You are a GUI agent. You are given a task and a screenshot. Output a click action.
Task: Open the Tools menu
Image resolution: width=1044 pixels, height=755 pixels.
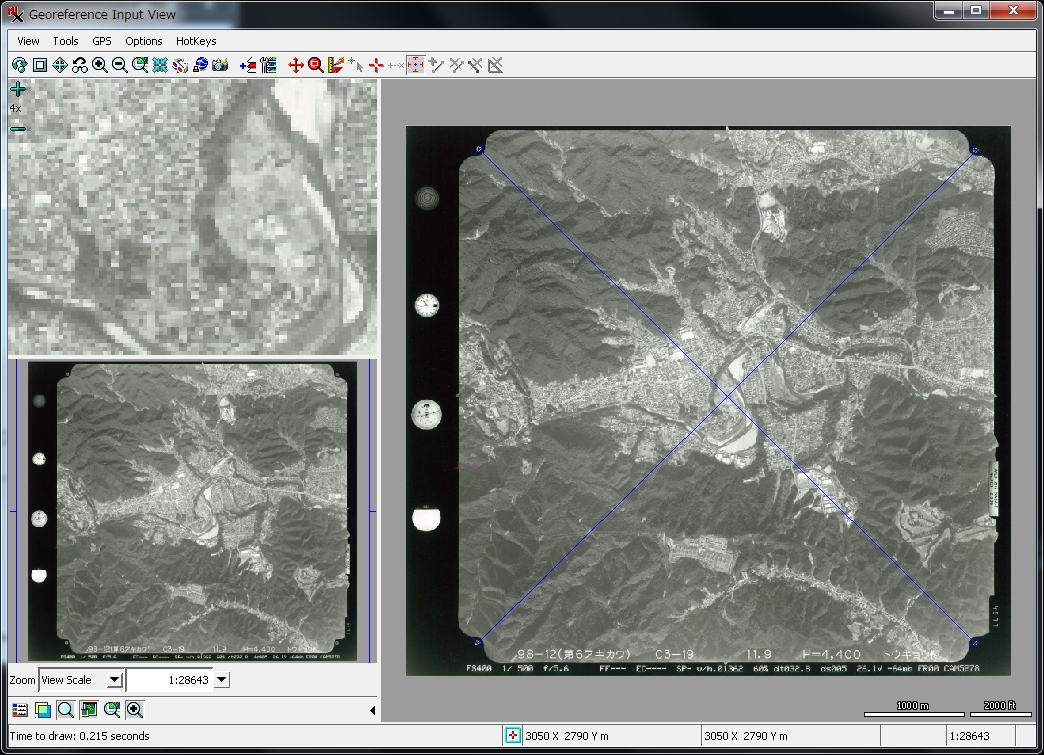coord(66,41)
